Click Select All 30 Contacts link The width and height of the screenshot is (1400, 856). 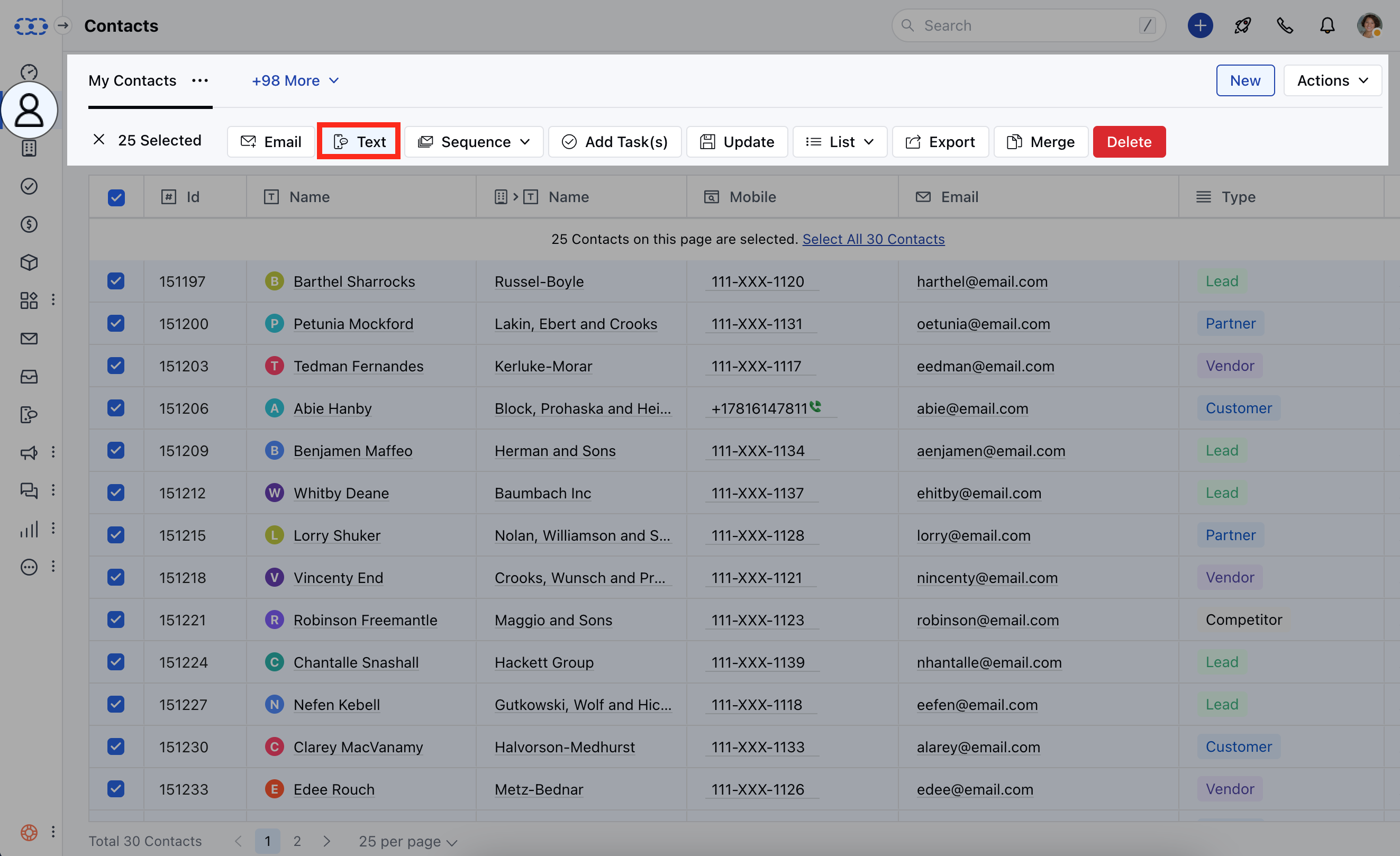[x=872, y=239]
